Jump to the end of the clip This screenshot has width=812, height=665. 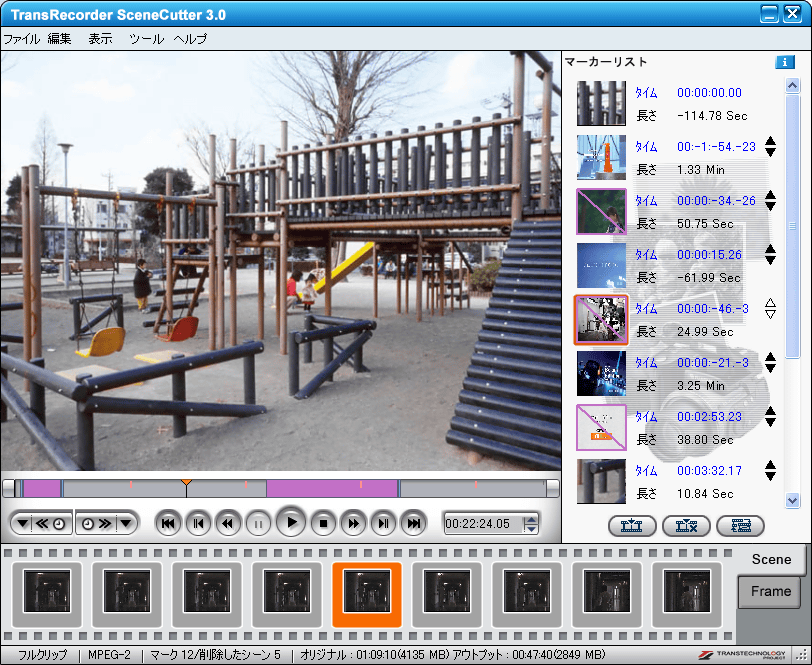pos(414,524)
